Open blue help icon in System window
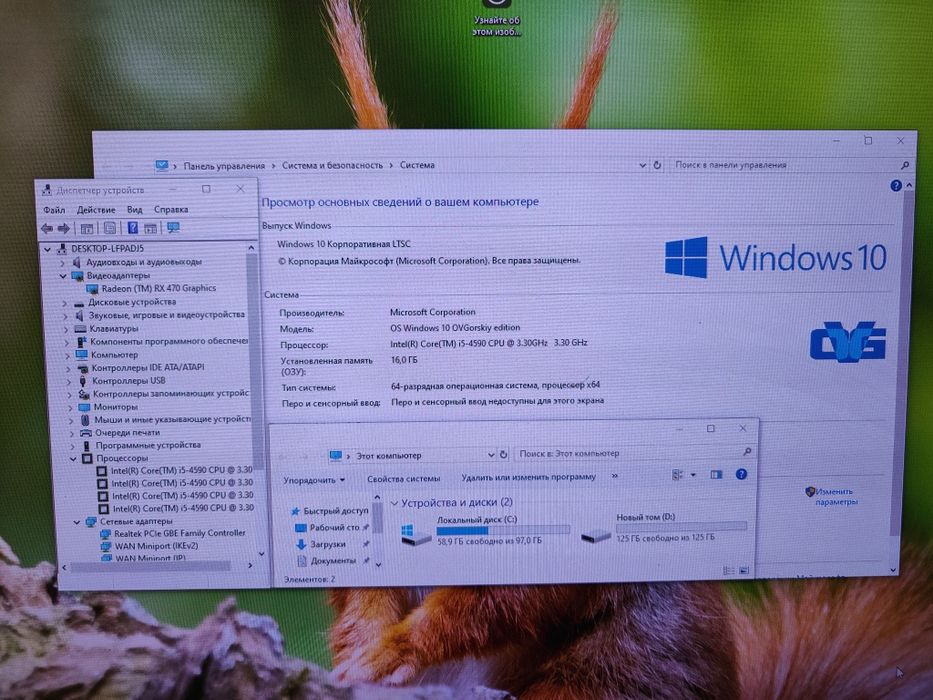 (896, 186)
